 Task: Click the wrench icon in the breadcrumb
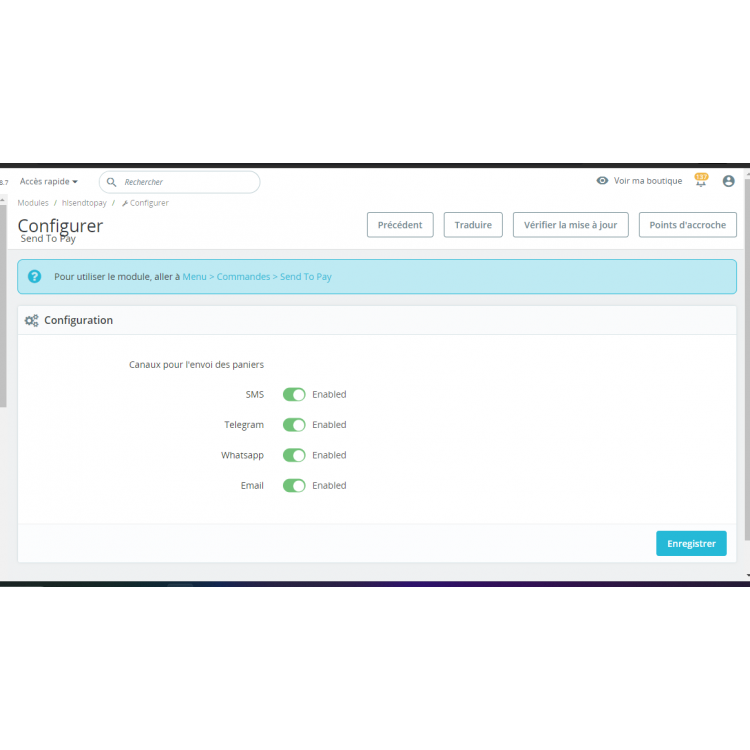125,203
